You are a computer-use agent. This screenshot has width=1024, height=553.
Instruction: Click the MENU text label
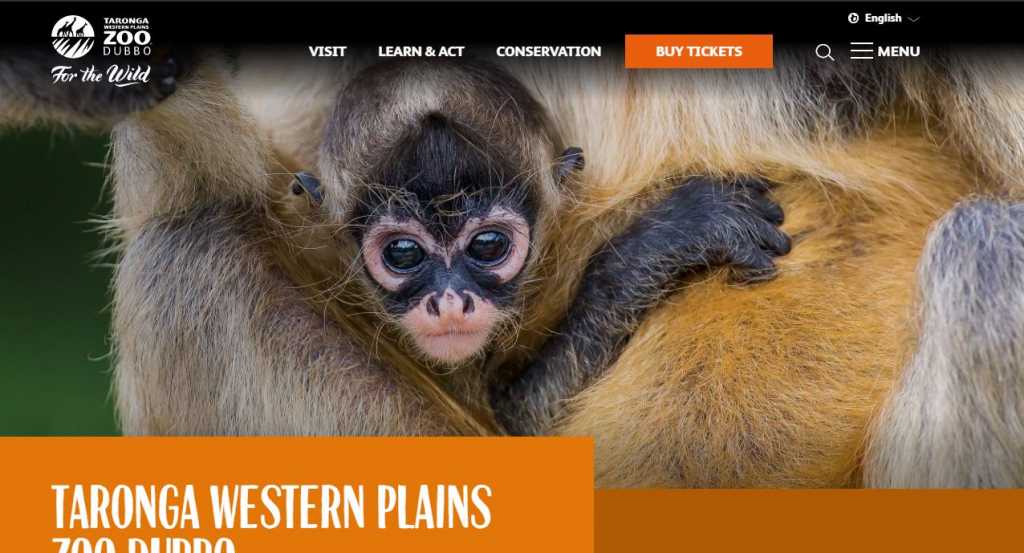click(x=899, y=52)
